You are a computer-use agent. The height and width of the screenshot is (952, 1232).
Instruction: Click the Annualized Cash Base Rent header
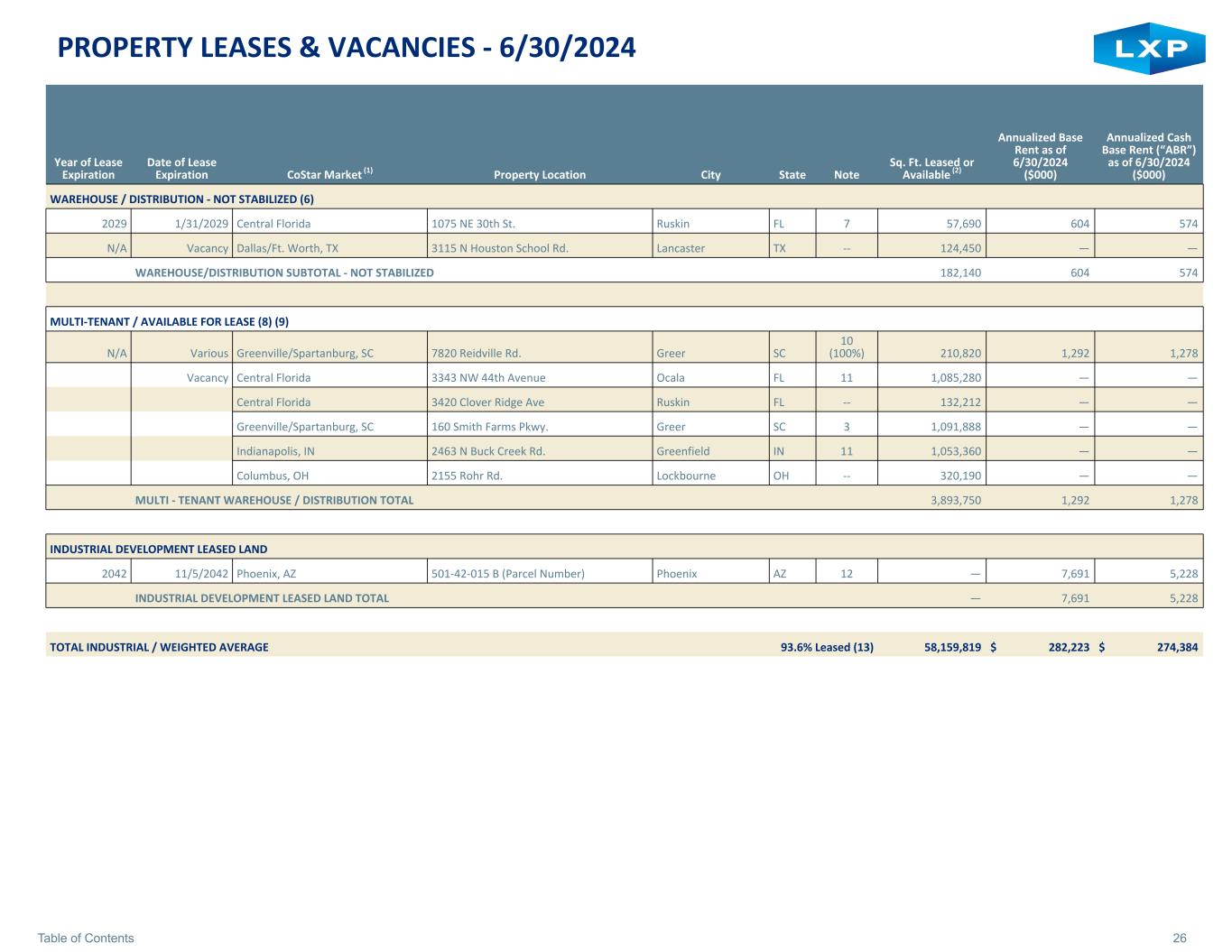coord(1148,156)
